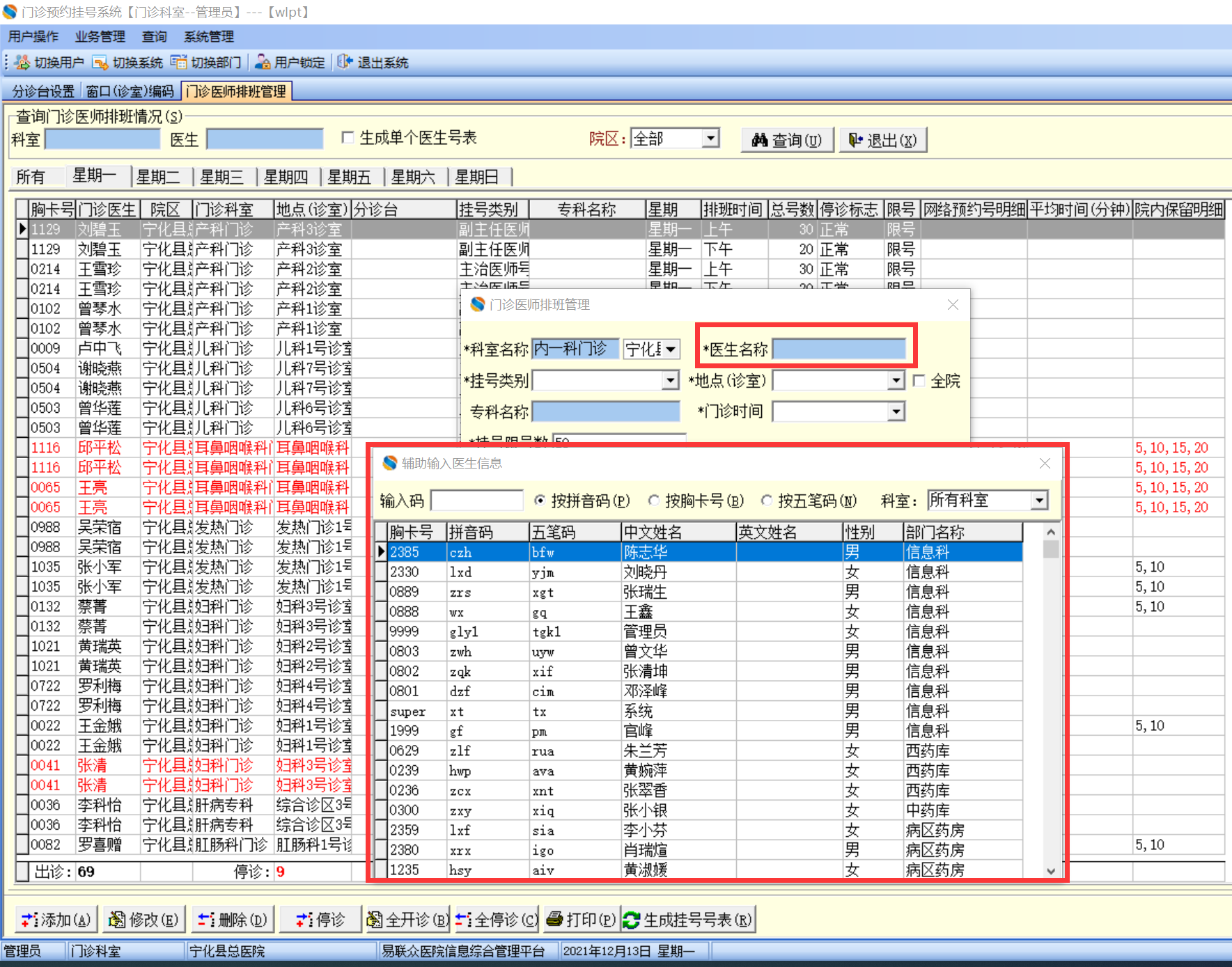Click the 用户锁定 user lock icon

coord(263,63)
